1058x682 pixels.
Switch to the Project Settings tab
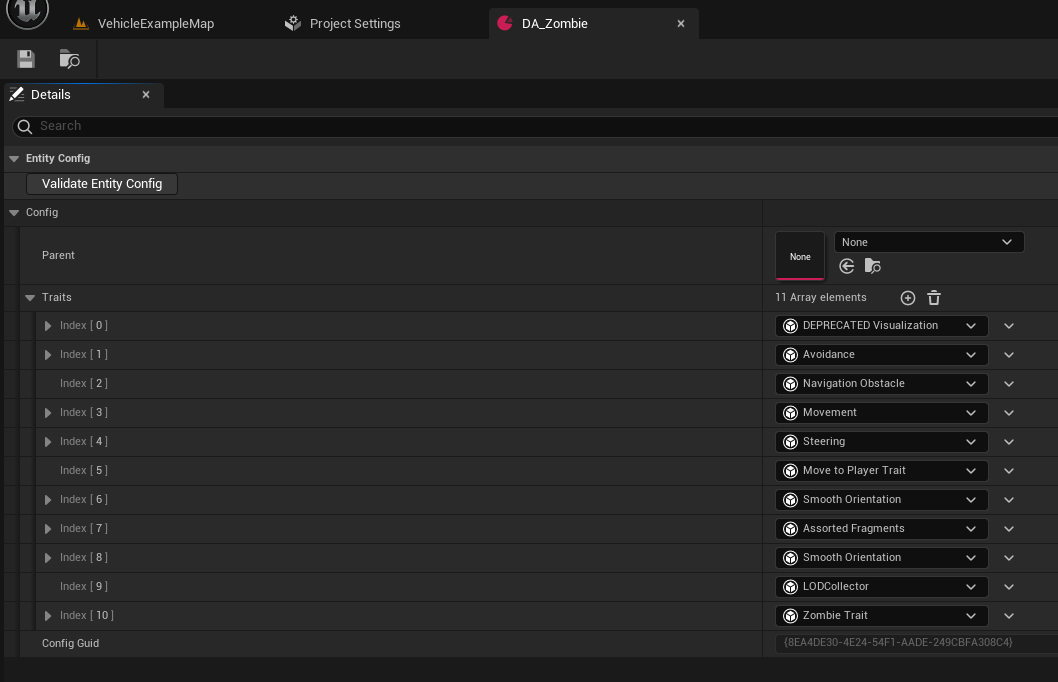pos(354,23)
